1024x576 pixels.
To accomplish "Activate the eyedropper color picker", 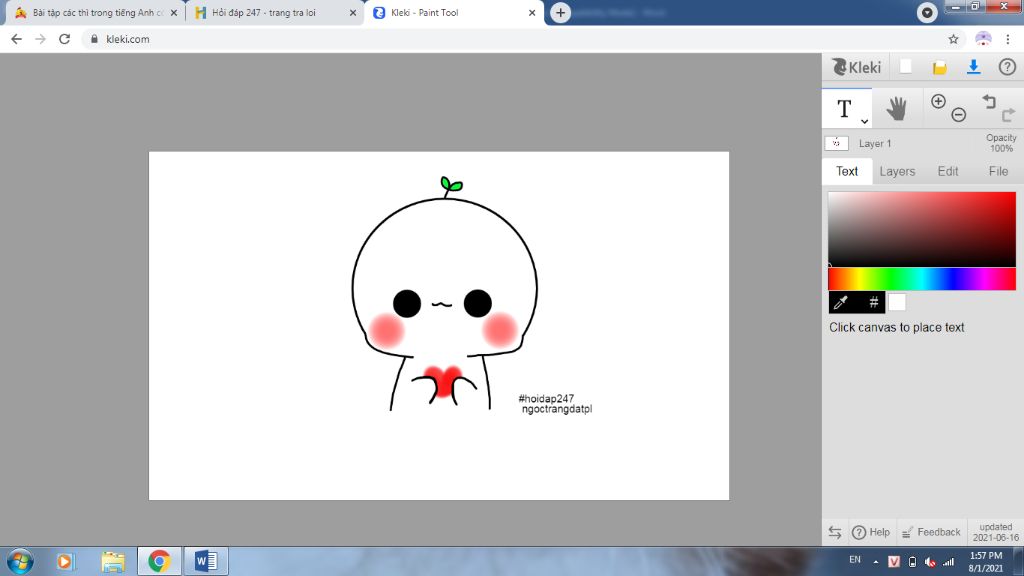I will 840,302.
